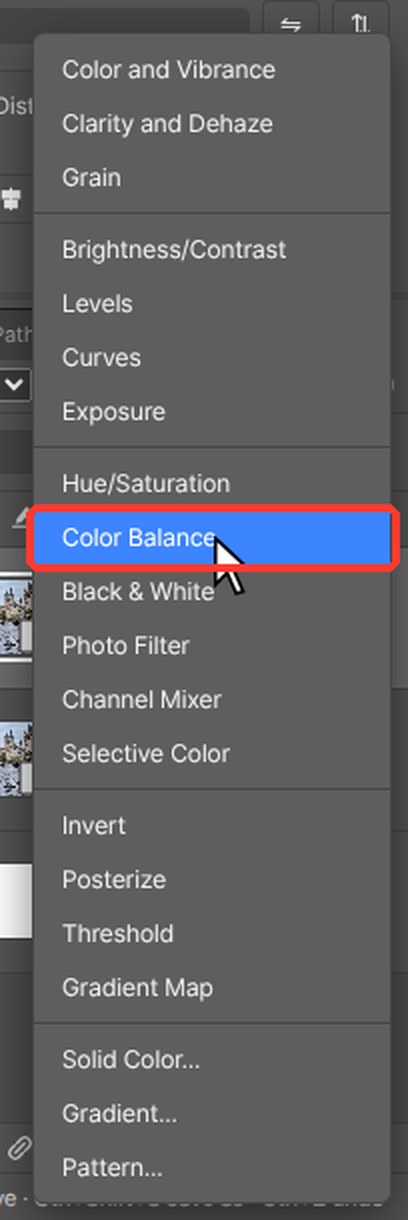
Task: Add a Threshold adjustment
Action: point(212,934)
